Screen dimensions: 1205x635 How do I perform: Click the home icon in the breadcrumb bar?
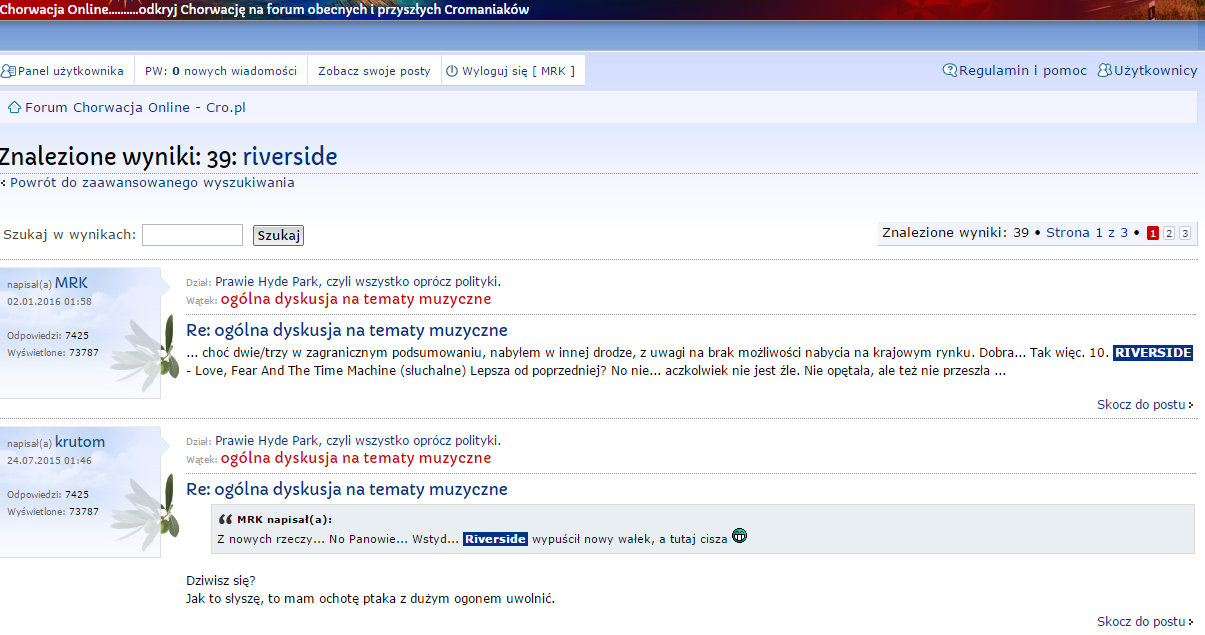(x=14, y=107)
